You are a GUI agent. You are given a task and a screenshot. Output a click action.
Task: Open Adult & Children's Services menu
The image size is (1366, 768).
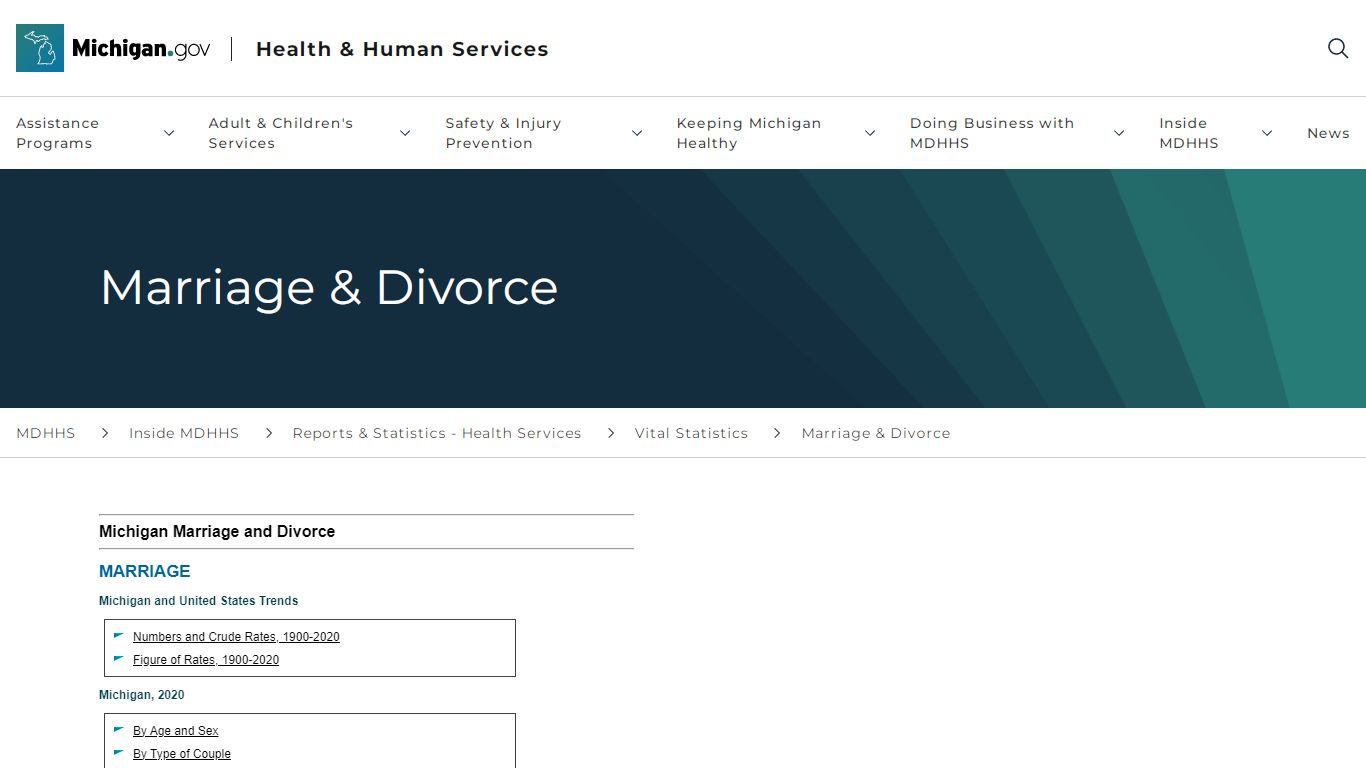(281, 133)
